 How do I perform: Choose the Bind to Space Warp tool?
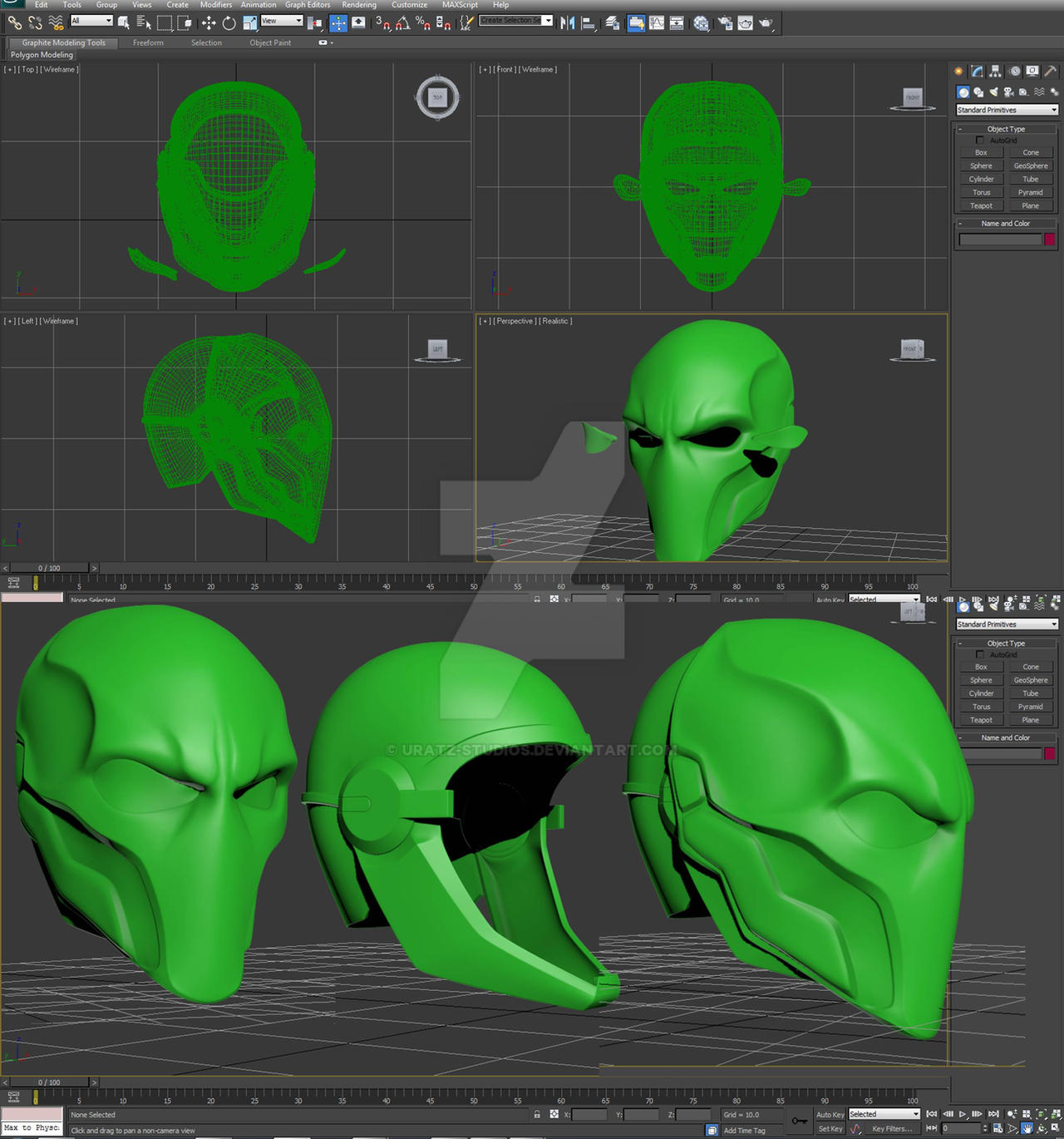[x=56, y=22]
